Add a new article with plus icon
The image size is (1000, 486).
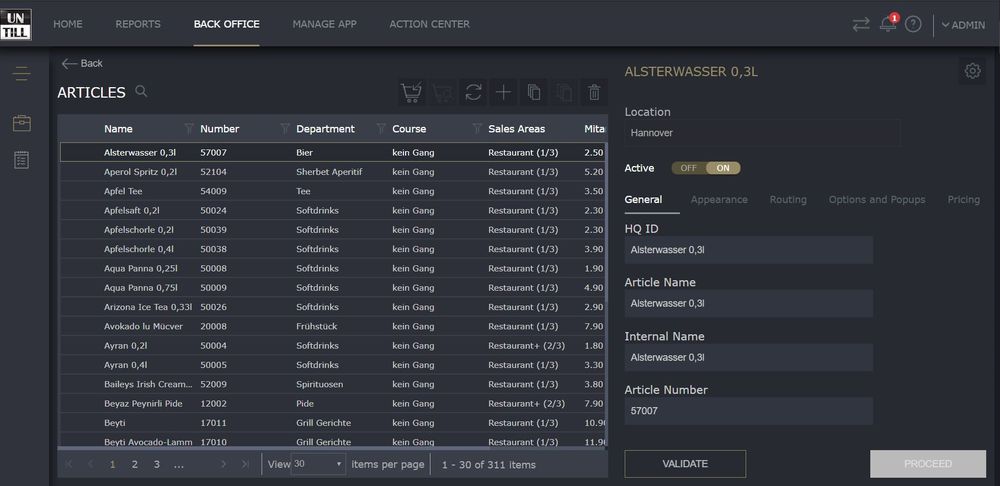click(503, 92)
